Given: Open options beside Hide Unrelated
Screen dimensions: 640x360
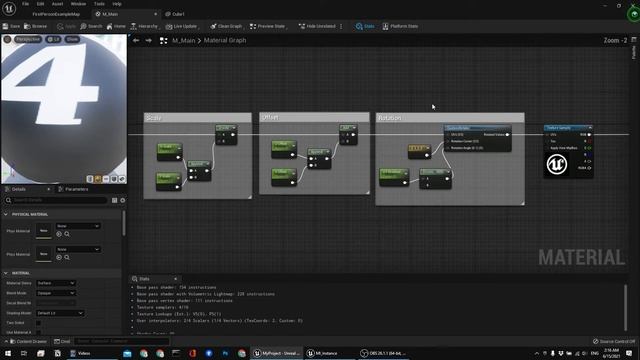Looking at the screenshot, I should point(341,26).
